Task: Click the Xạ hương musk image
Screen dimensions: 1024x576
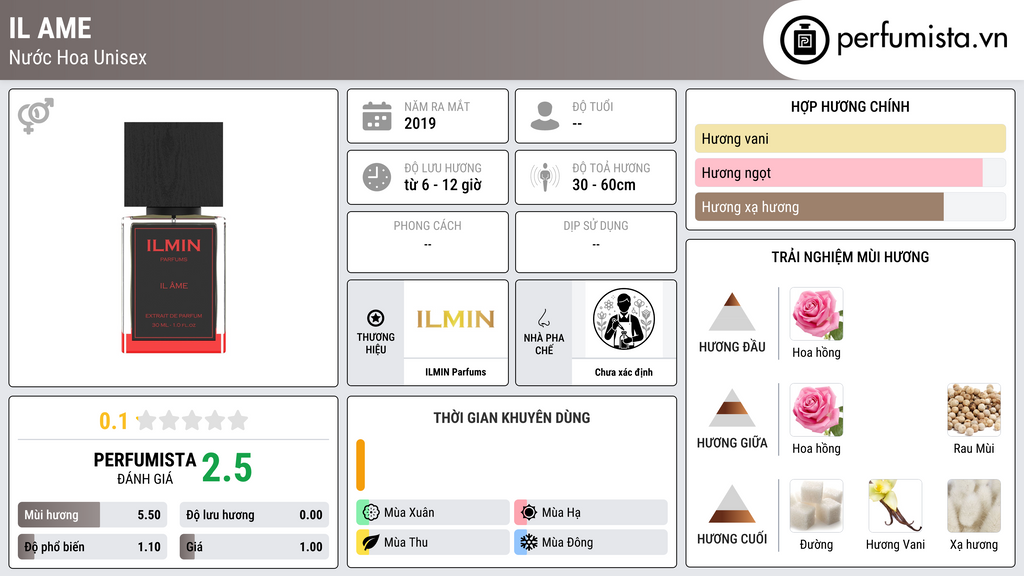Action: (974, 506)
